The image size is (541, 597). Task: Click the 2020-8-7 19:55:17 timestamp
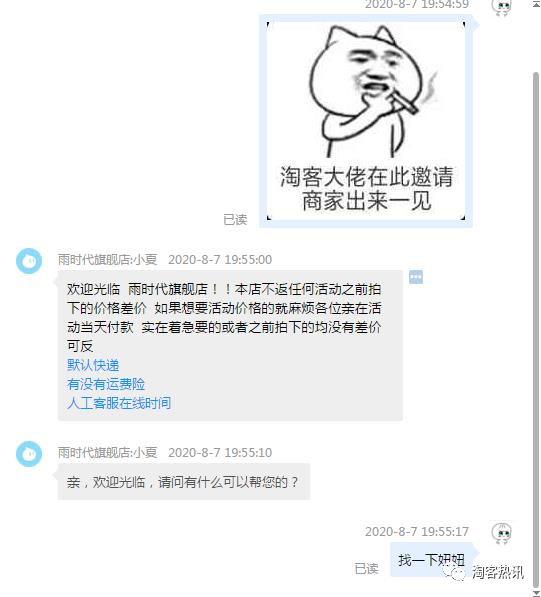click(x=417, y=532)
